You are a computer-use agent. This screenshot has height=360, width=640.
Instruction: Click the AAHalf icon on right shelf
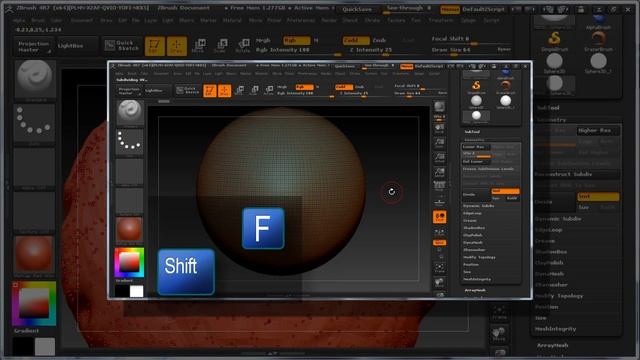440,172
